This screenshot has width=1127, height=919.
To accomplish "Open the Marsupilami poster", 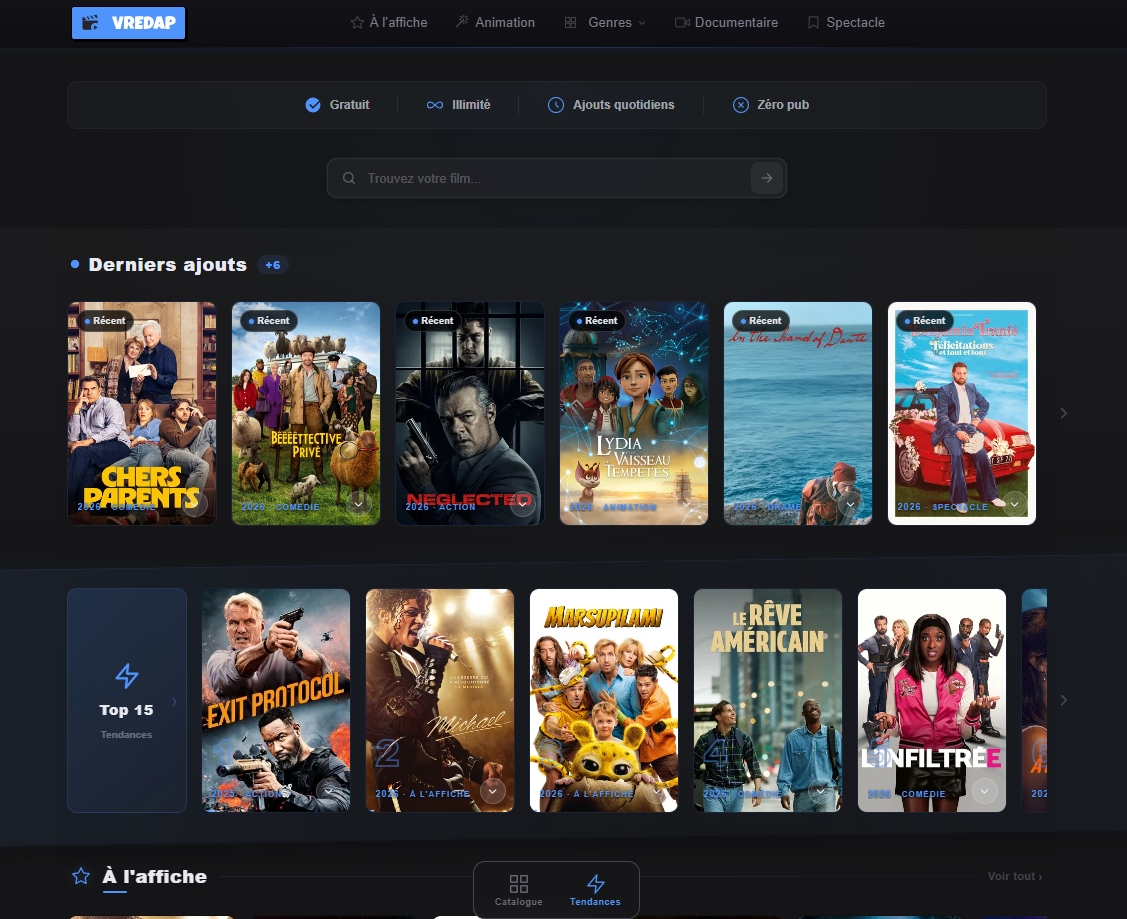I will point(604,701).
